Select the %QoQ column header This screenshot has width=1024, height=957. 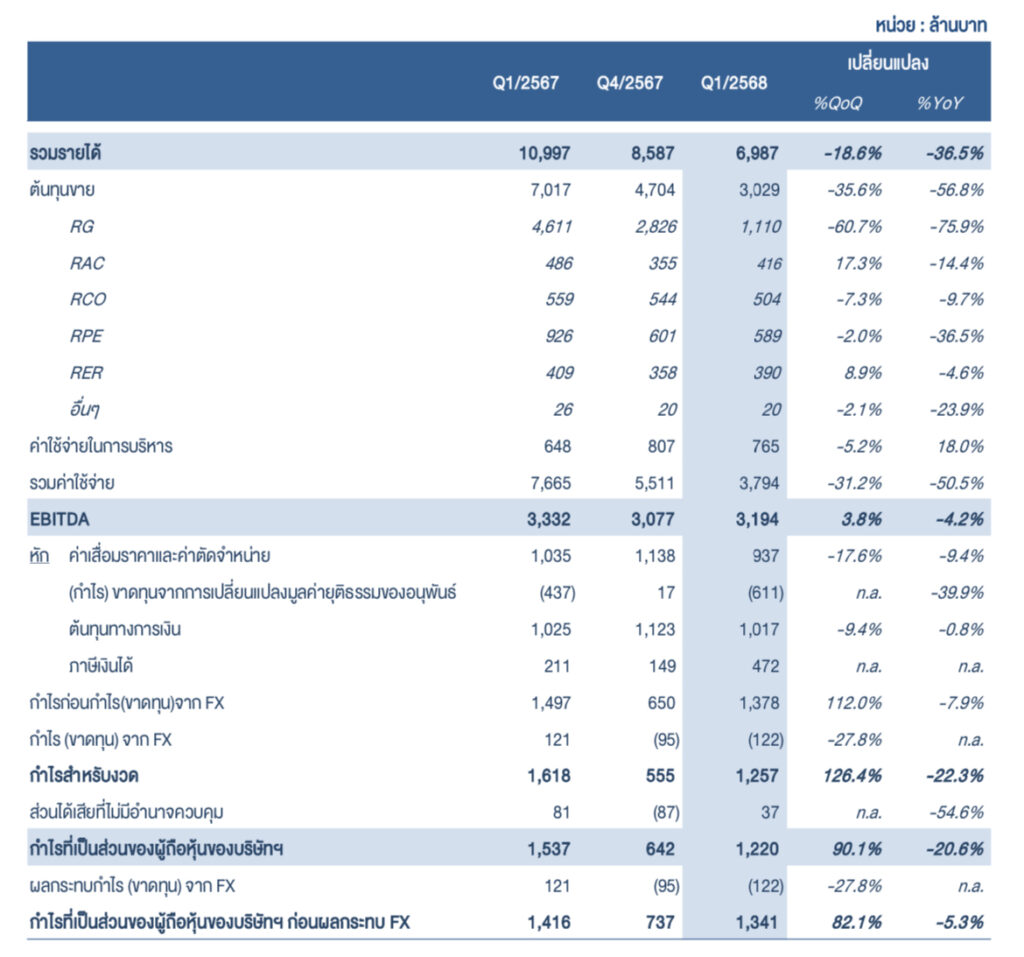click(837, 104)
